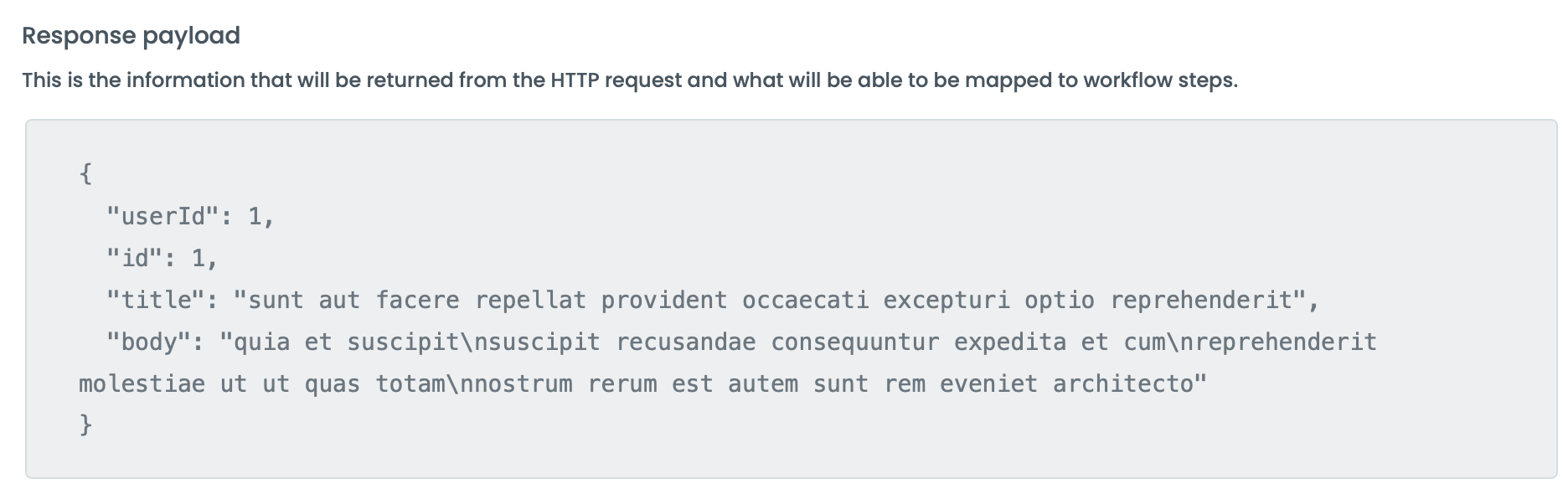Click the opening curly brace in the JSON
1568x499 pixels.
click(x=85, y=174)
